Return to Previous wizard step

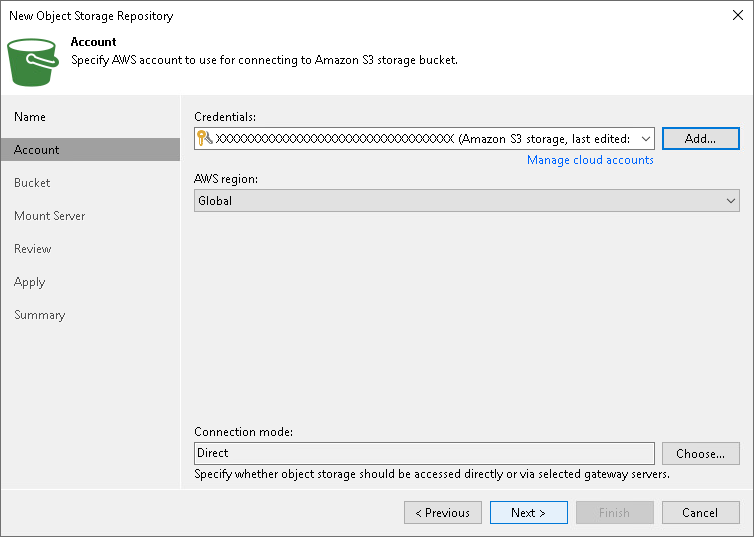pos(442,512)
